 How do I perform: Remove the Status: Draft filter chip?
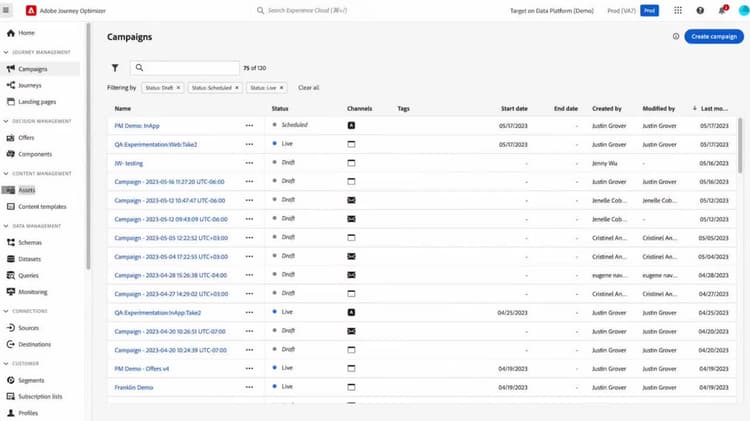tap(178, 88)
